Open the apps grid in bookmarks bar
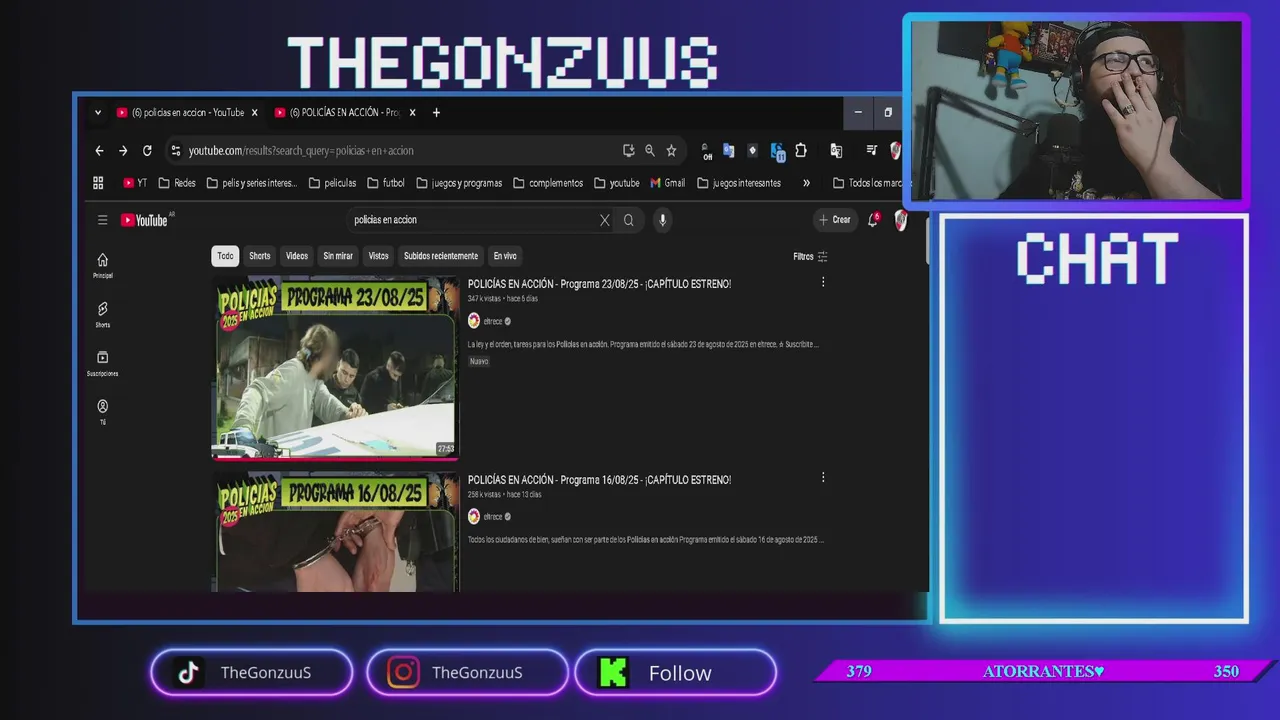This screenshot has height=720, width=1280. pos(98,183)
